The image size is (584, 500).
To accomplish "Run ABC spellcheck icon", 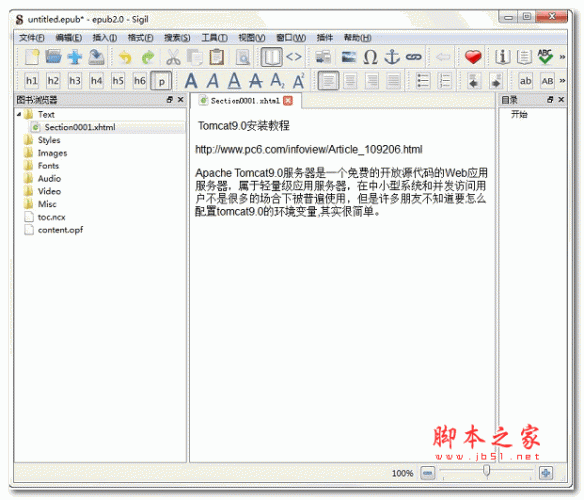I will coord(545,57).
